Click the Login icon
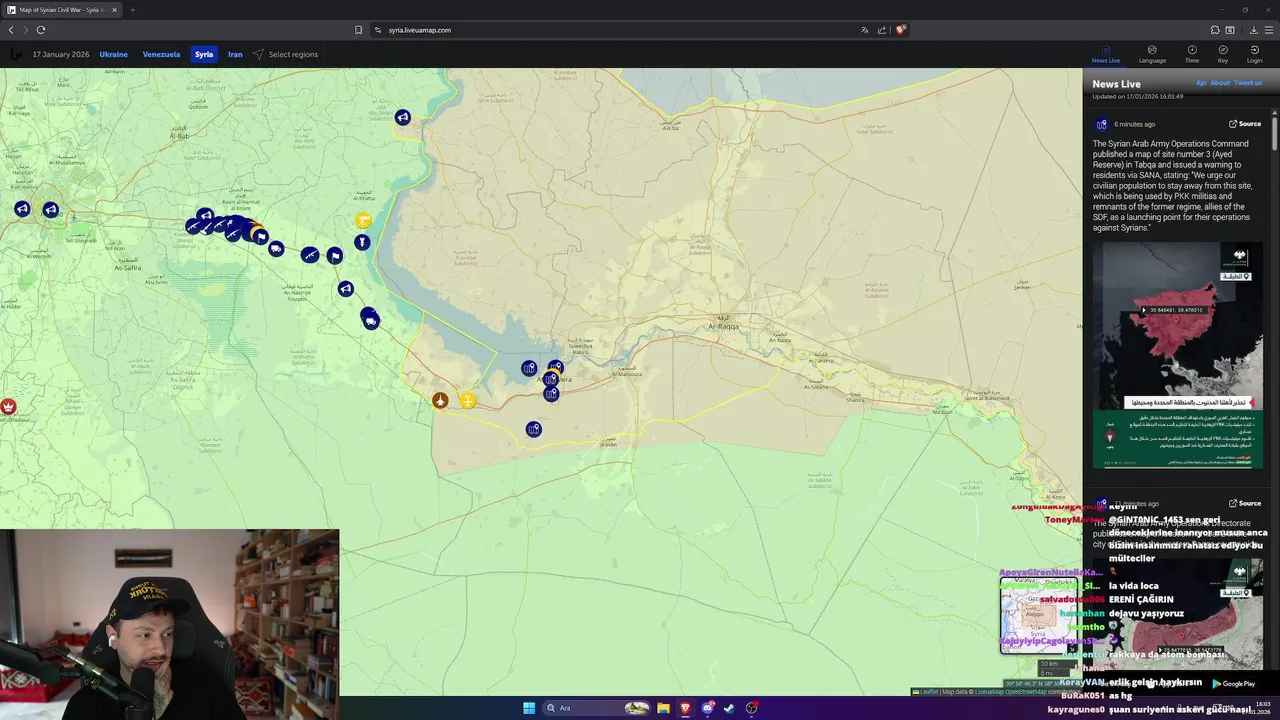The image size is (1280, 720). pyautogui.click(x=1254, y=54)
